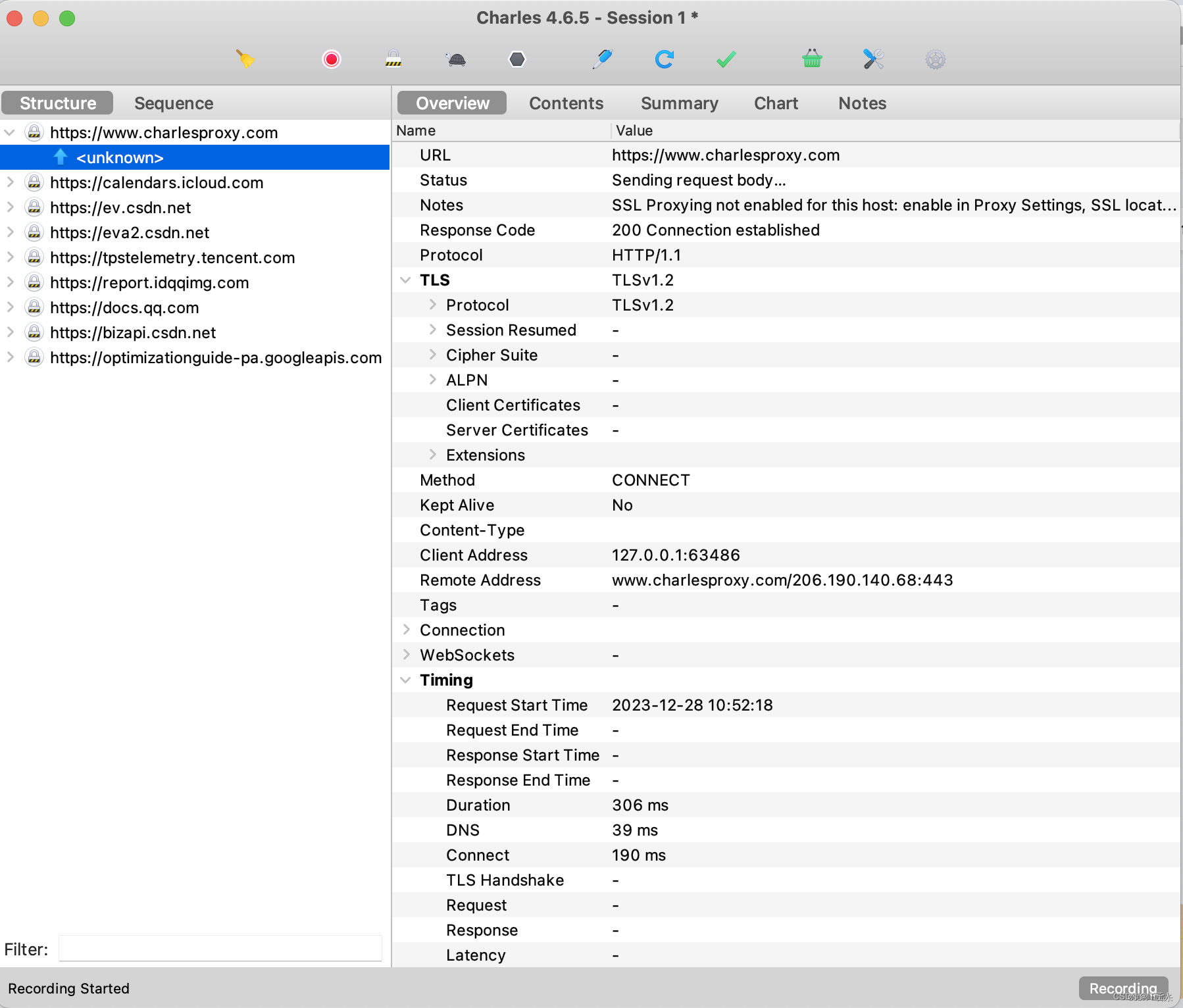This screenshot has height=1008, width=1183.
Task: Select the Remote Address value
Action: tap(782, 580)
